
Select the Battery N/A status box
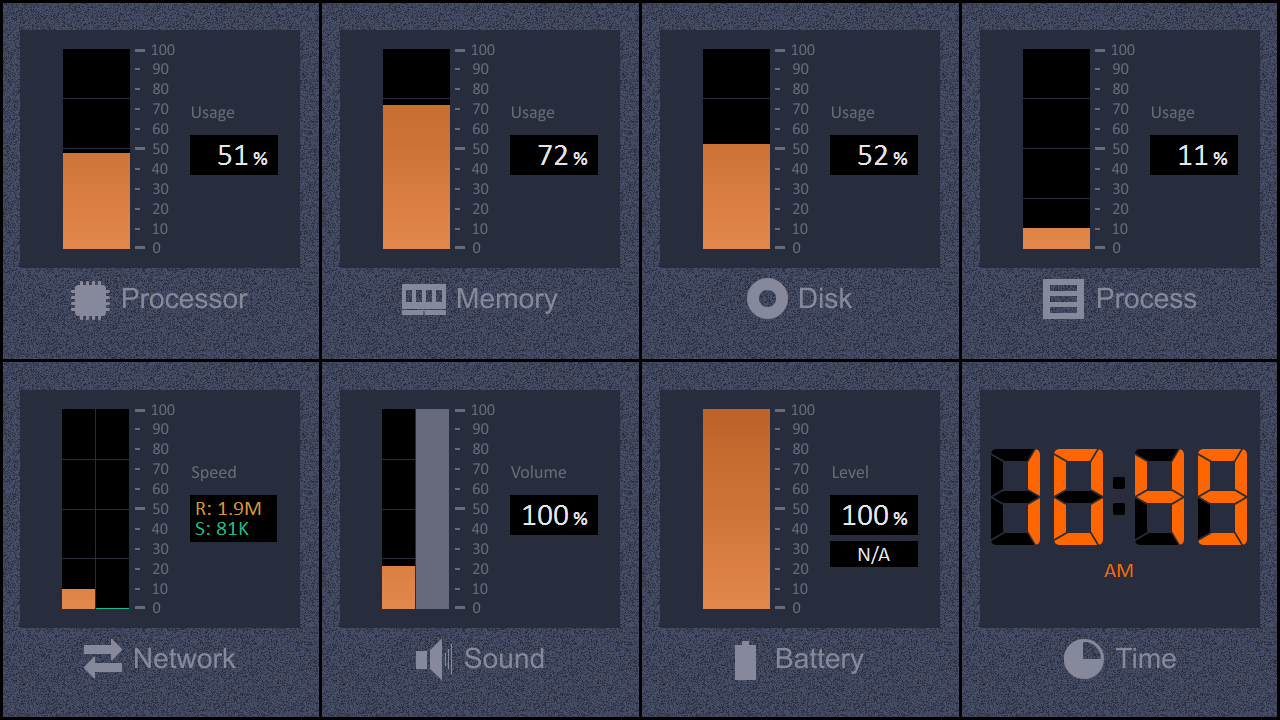click(x=874, y=554)
